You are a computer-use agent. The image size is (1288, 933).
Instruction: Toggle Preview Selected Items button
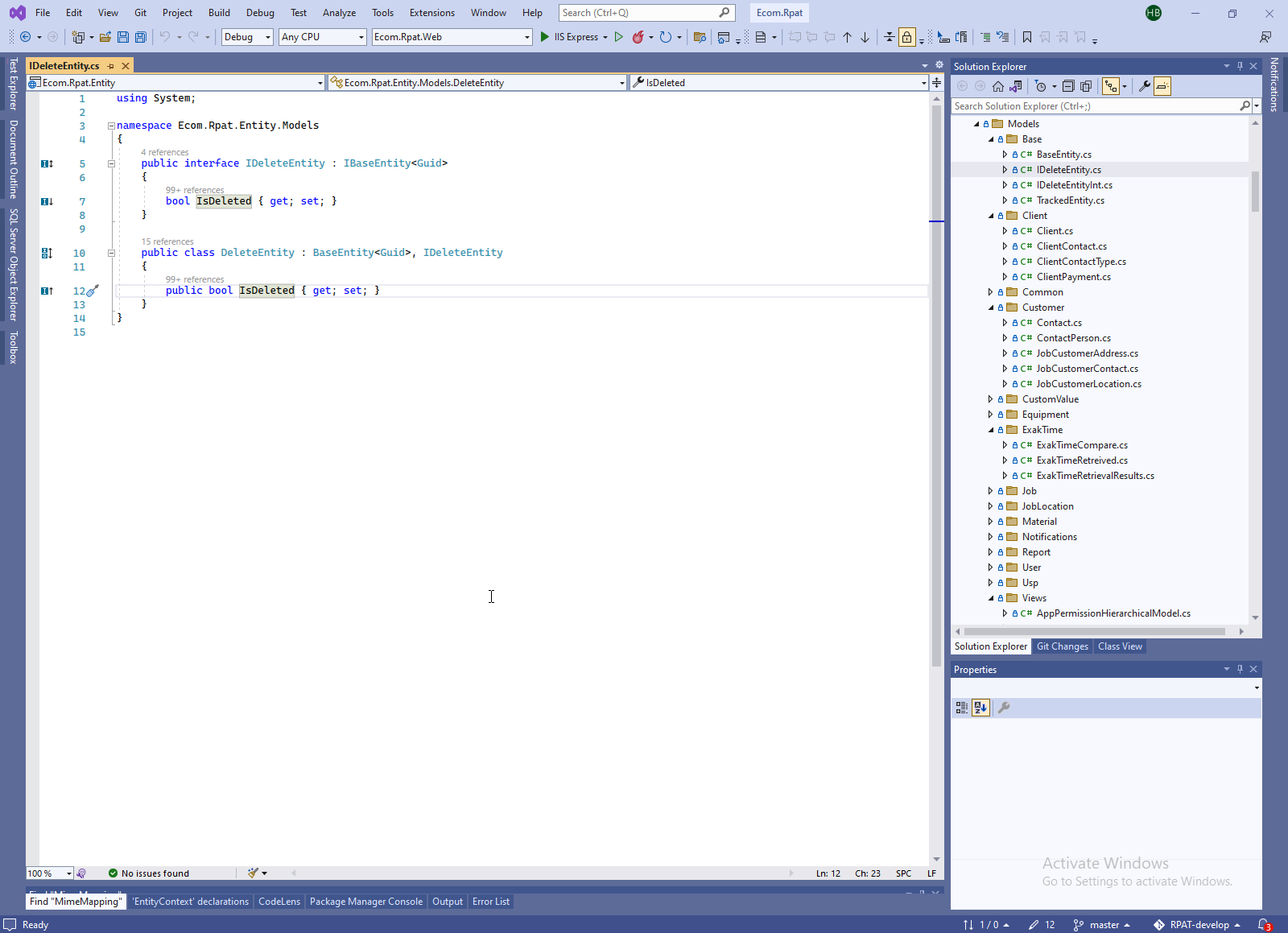pos(1162,86)
